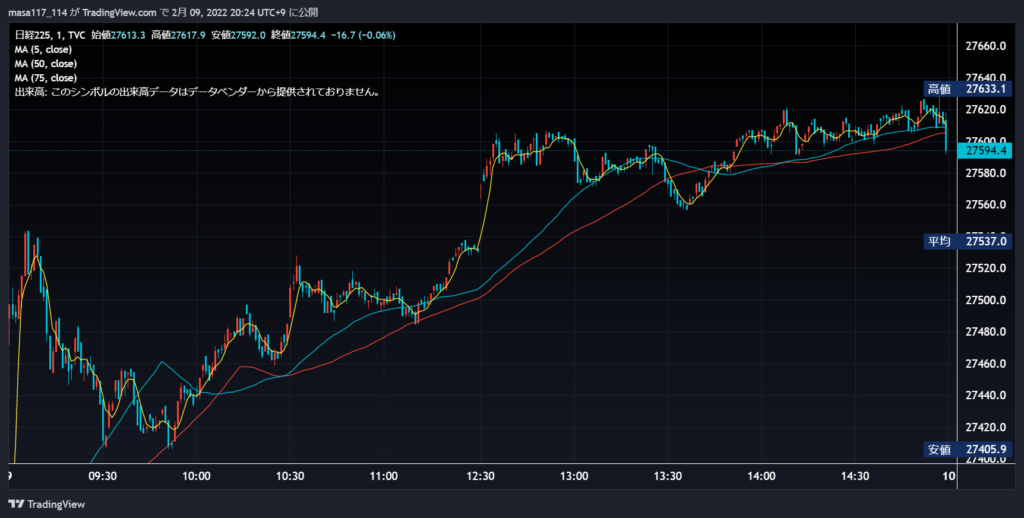Click the −16.7 (−0.06%) change value
The height and width of the screenshot is (518, 1024).
(362, 35)
